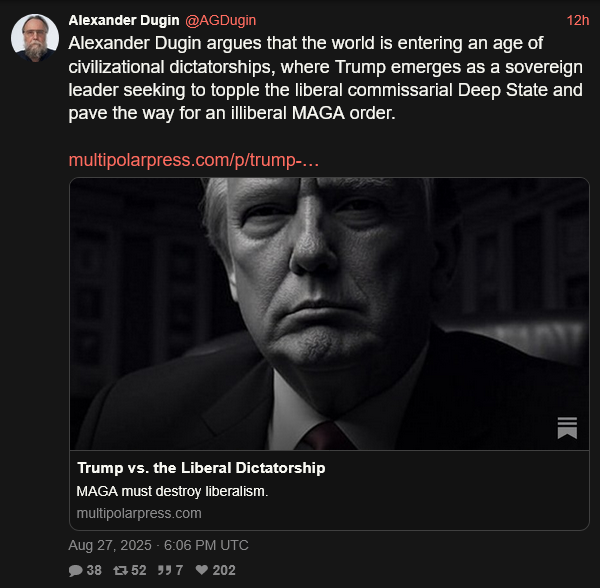Open the multipolarpress.com/p/trump-… link
The image size is (600, 588).
[194, 160]
